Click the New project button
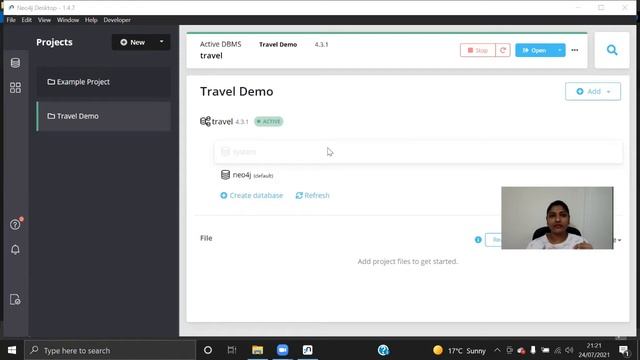 [133, 42]
